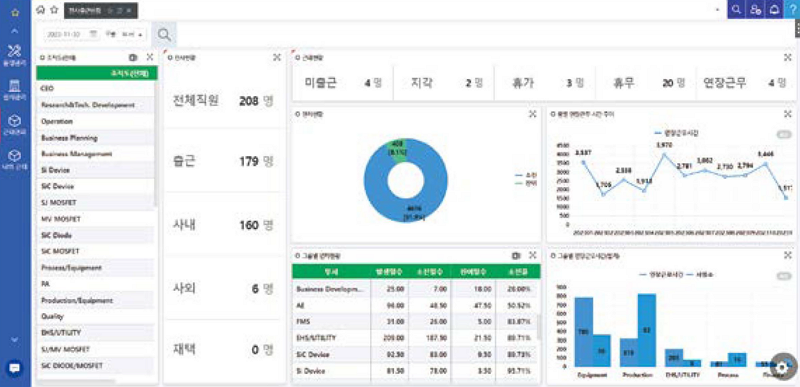Collapse sidebar using the up chevron
The image size is (800, 387).
point(15,31)
